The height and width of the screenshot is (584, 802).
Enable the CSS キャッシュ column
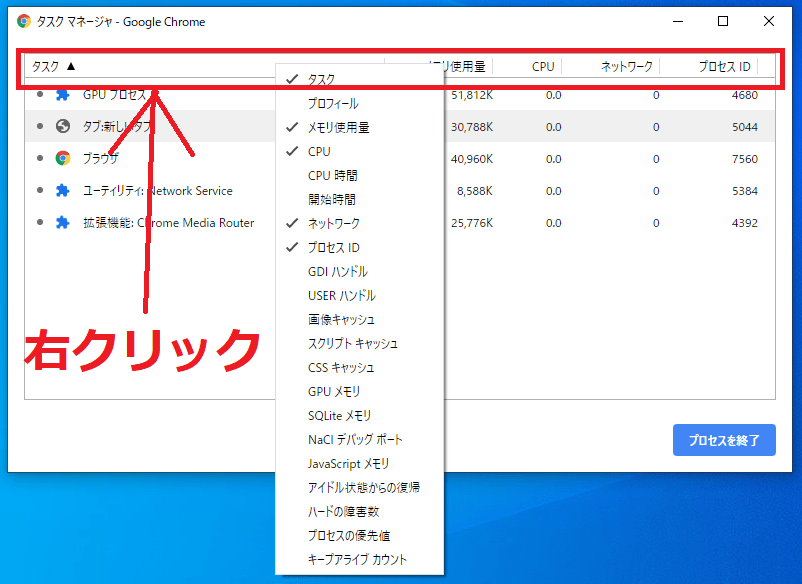[360, 368]
